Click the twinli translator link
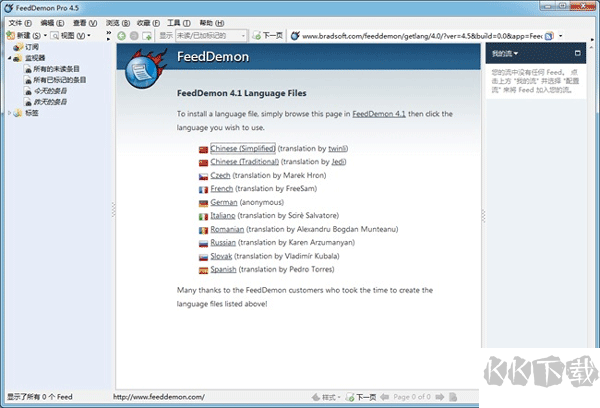This screenshot has width=600, height=408. tap(337, 149)
